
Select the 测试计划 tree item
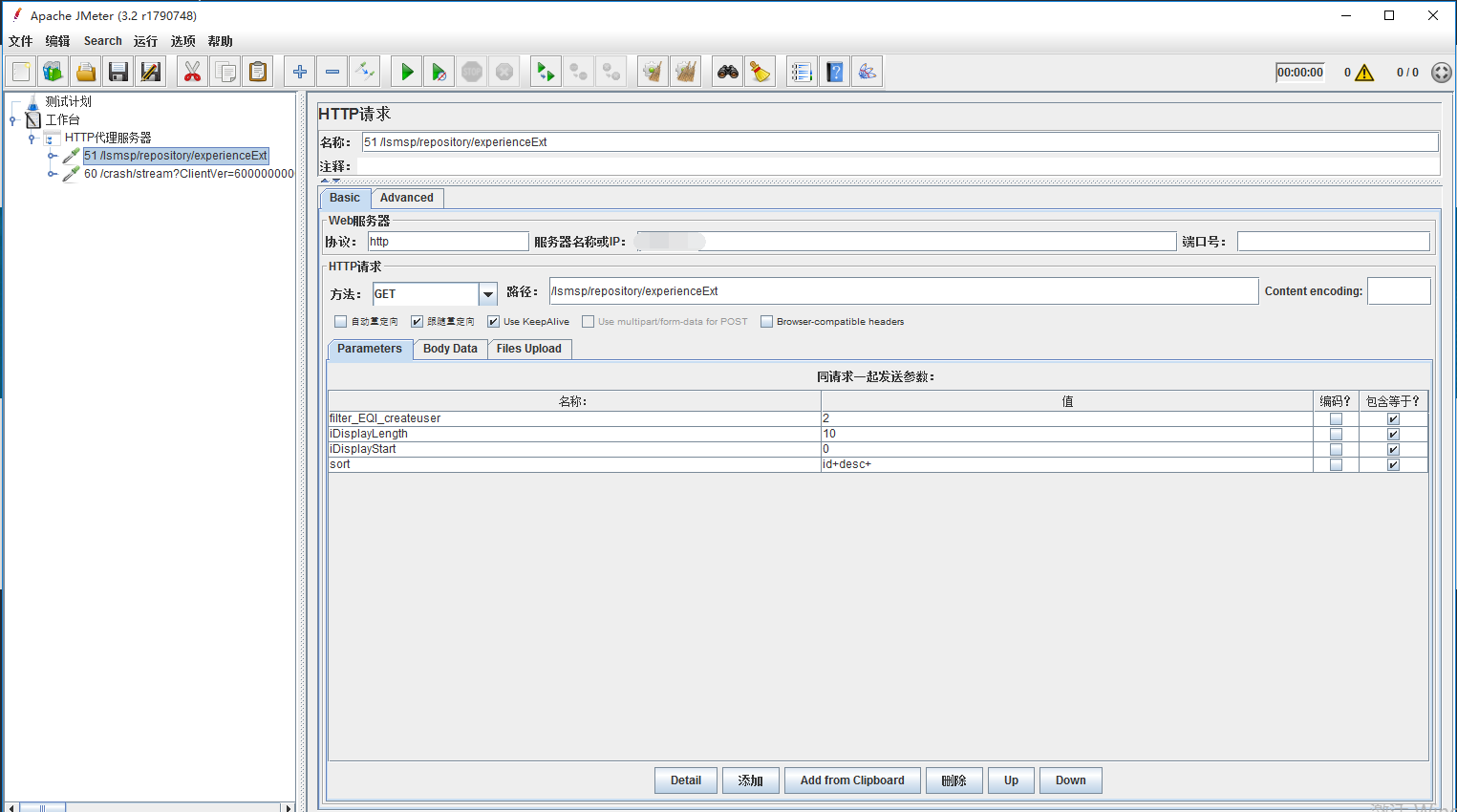69,101
